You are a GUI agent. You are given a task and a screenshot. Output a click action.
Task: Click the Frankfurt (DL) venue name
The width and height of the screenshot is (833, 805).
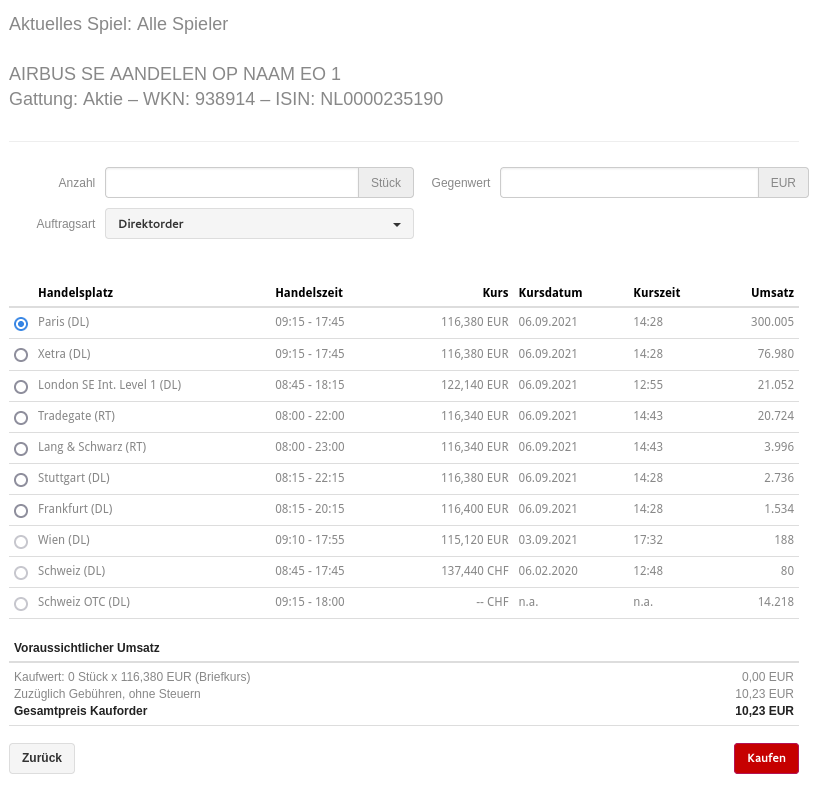(x=75, y=509)
